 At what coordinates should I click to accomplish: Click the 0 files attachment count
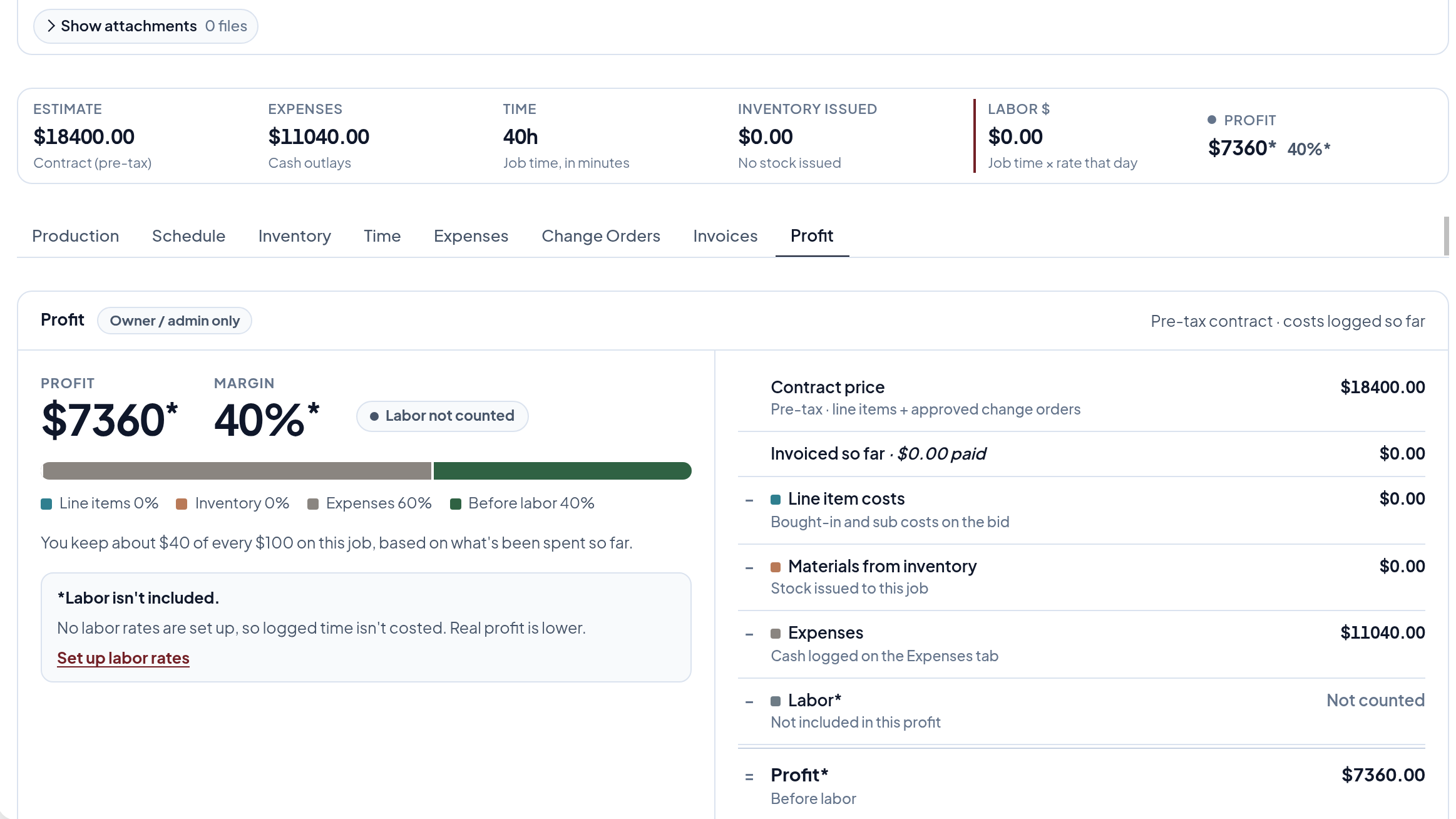(x=226, y=26)
